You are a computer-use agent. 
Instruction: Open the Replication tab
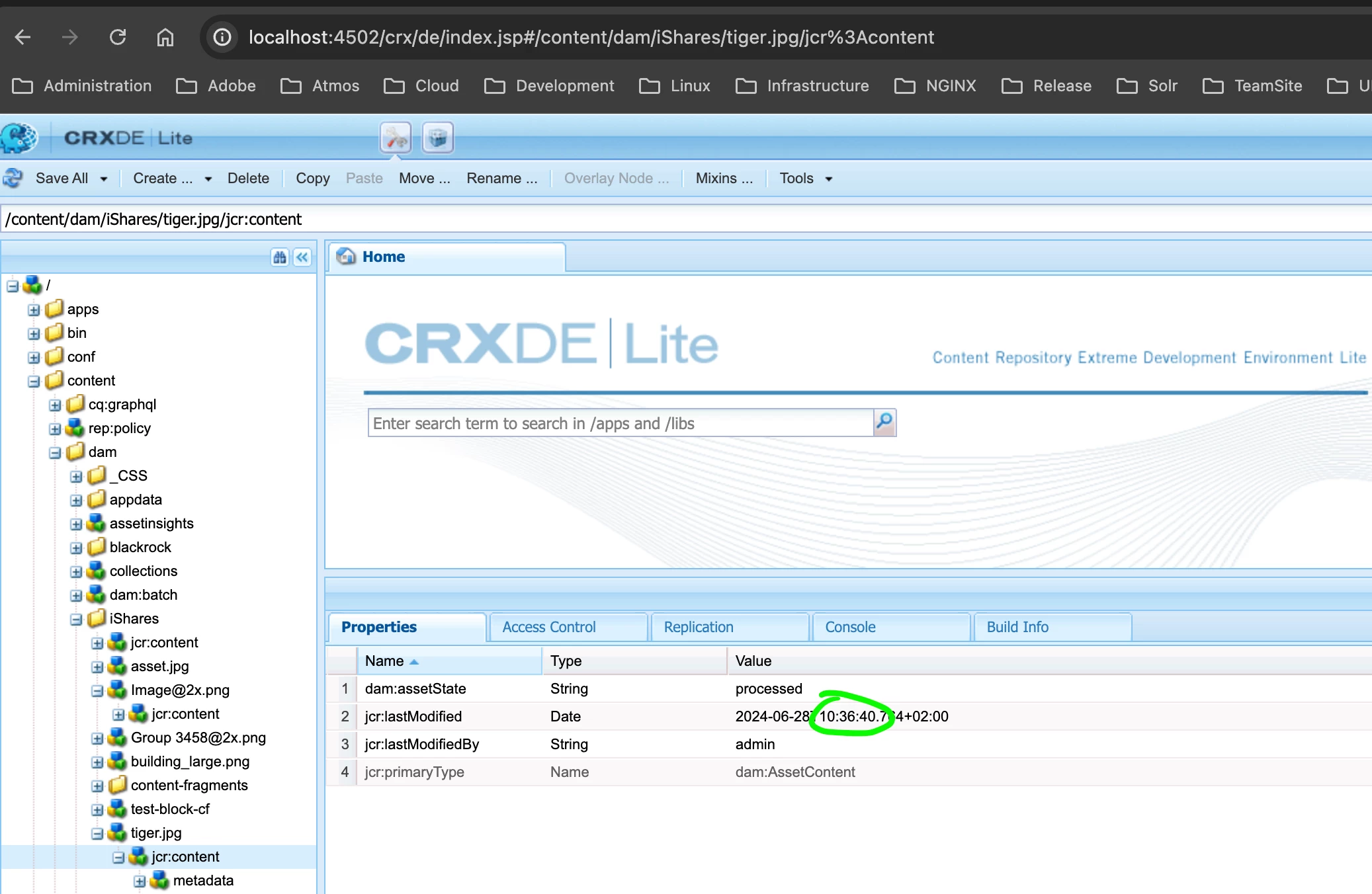pyautogui.click(x=698, y=627)
